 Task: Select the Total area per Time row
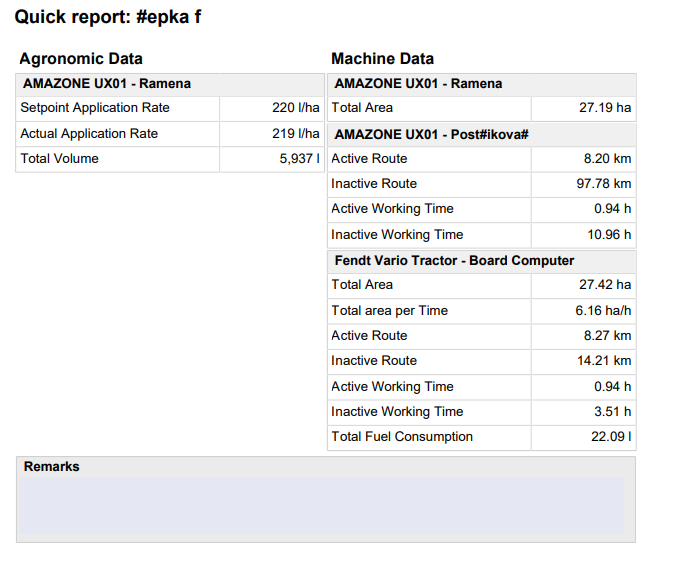point(482,311)
